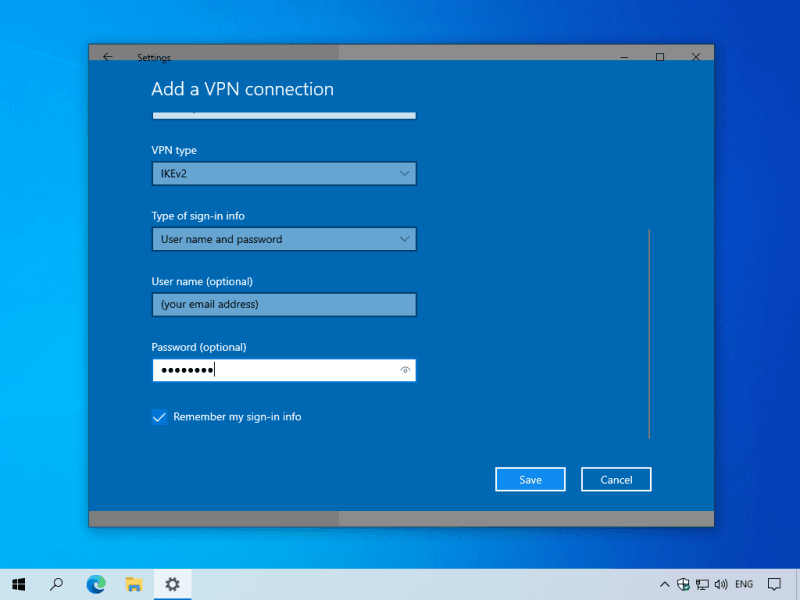
Task: Launch Microsoft Edge from the taskbar
Action: pyautogui.click(x=96, y=584)
